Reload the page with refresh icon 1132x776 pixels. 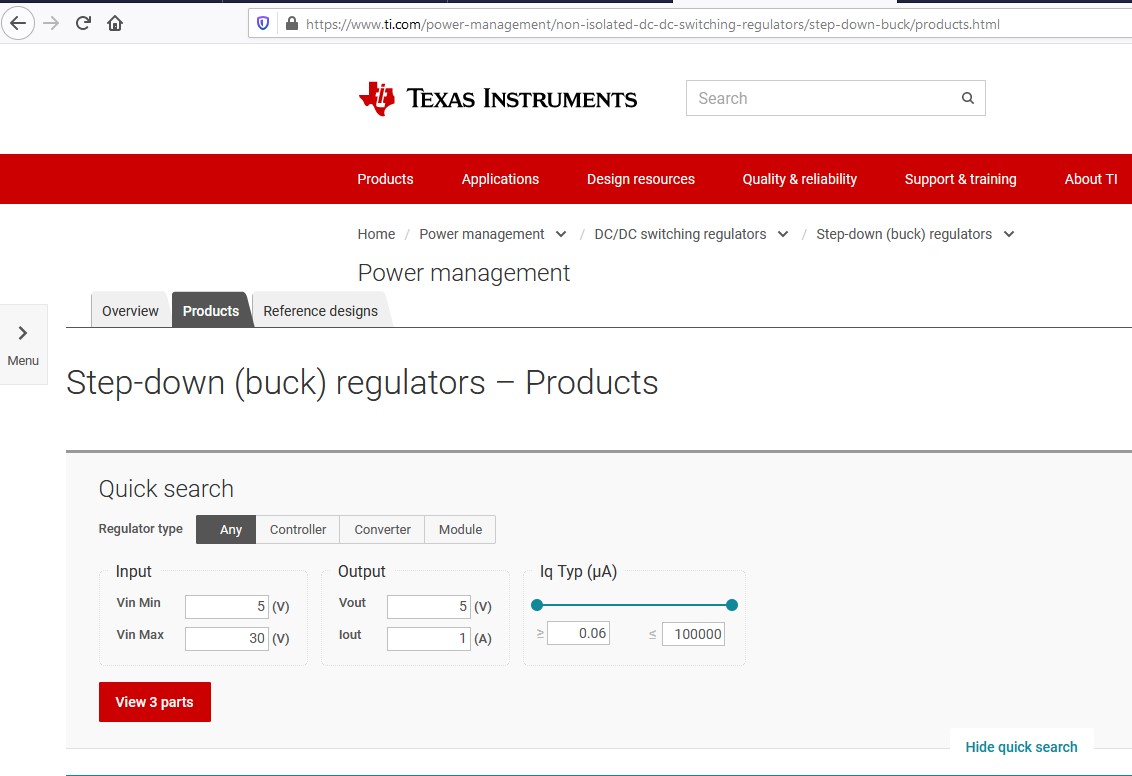pos(83,23)
